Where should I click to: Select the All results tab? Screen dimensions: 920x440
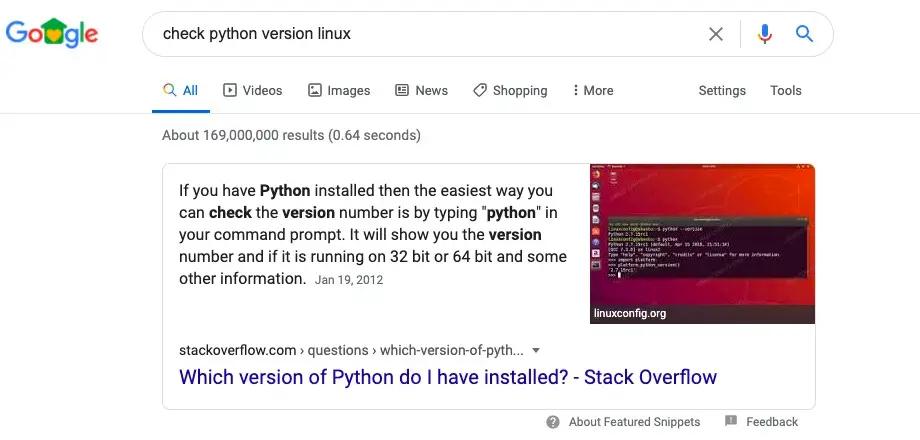pyautogui.click(x=181, y=90)
